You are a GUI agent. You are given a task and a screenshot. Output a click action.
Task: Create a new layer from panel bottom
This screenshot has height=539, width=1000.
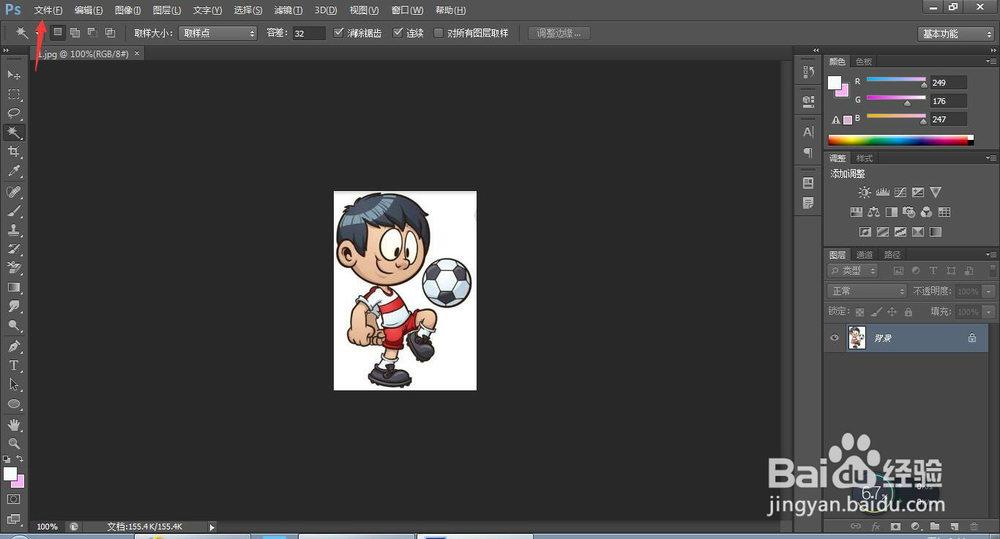tap(954, 526)
